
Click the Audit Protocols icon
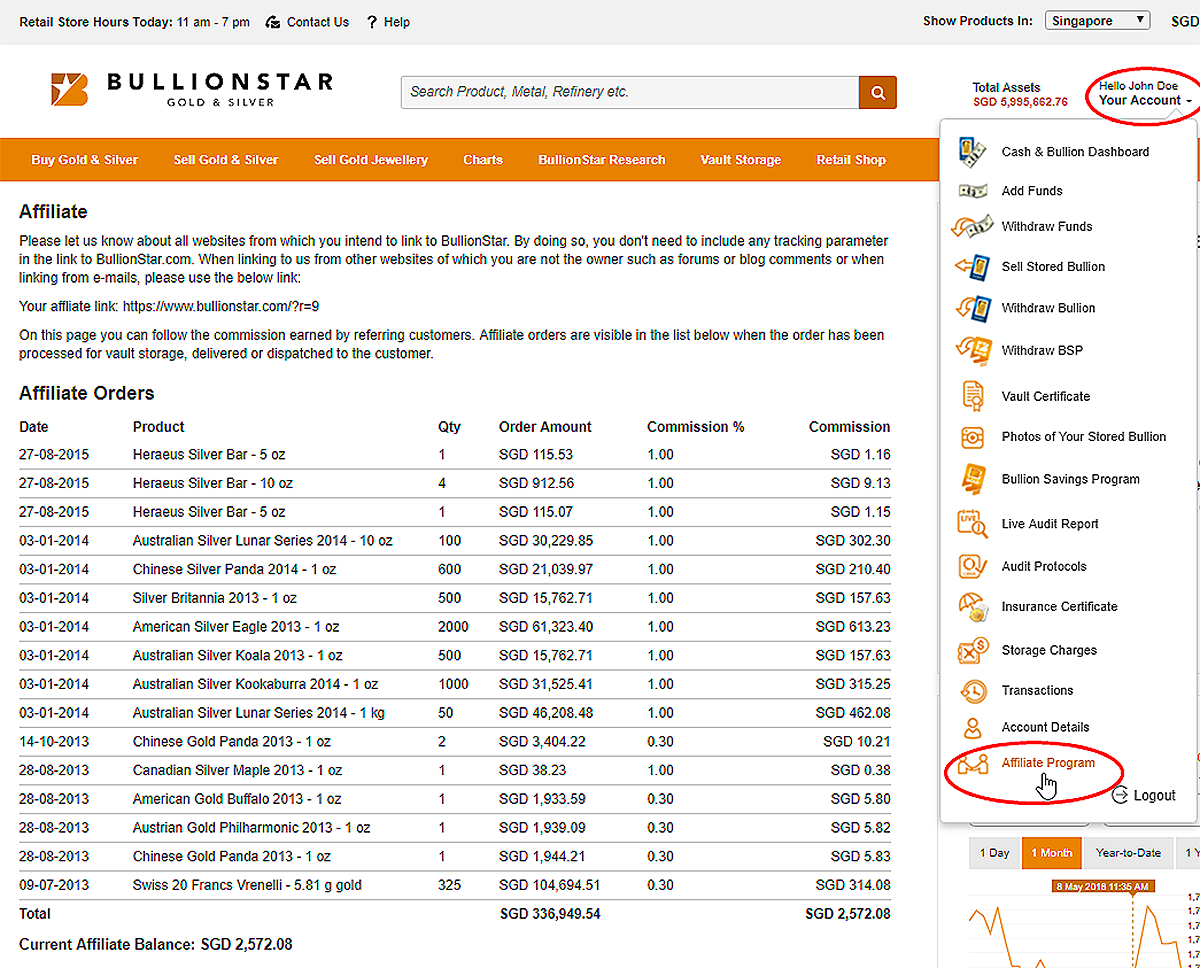(x=972, y=566)
